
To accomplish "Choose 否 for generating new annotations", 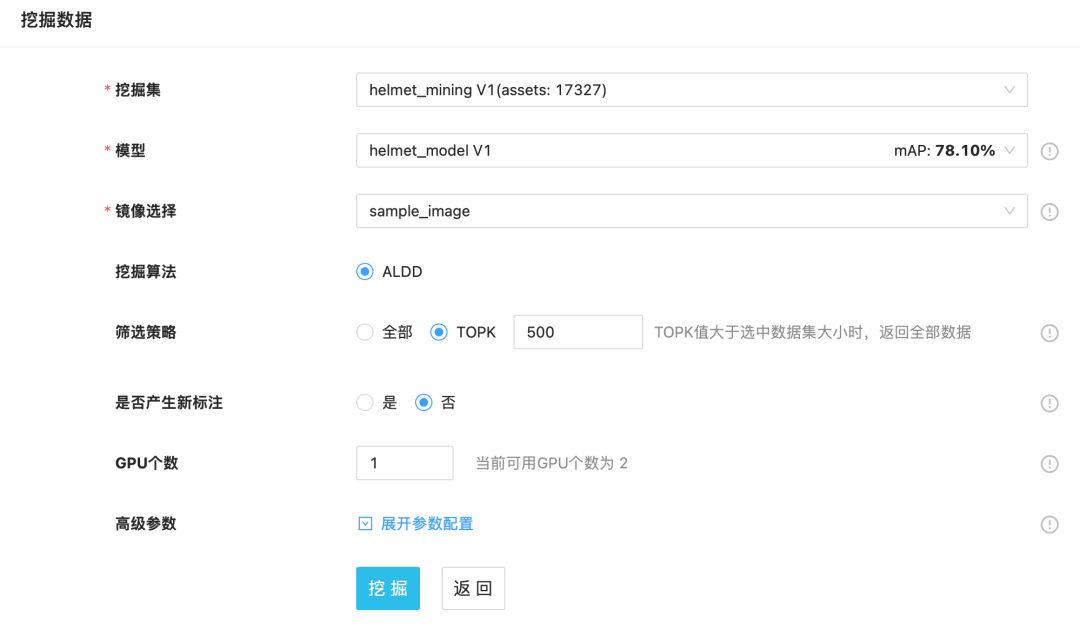I will (x=424, y=403).
